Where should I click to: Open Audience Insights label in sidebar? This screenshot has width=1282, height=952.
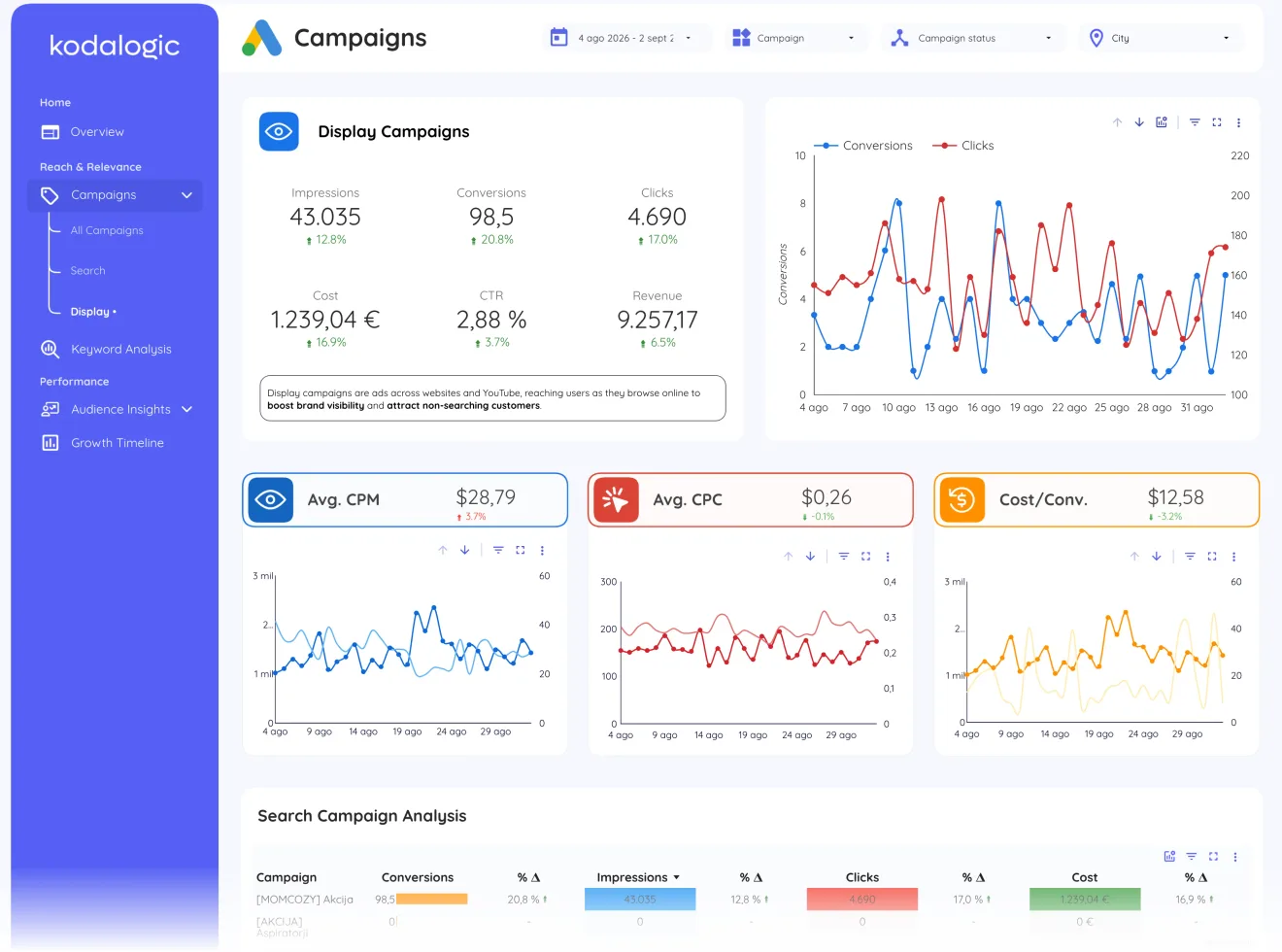(x=120, y=410)
